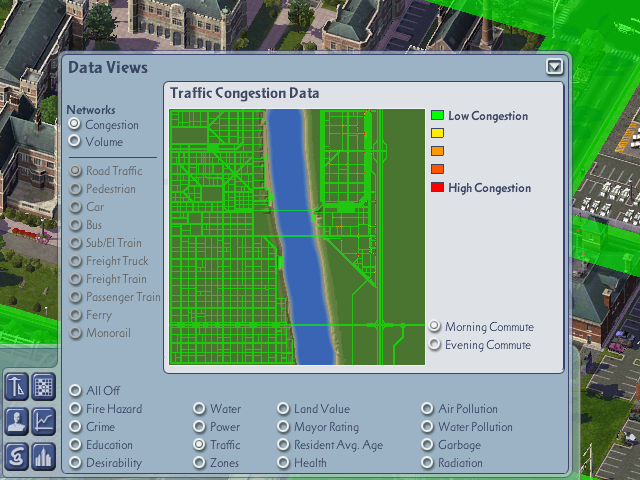Choose Morning Commute option
This screenshot has width=640, height=480.
[435, 326]
